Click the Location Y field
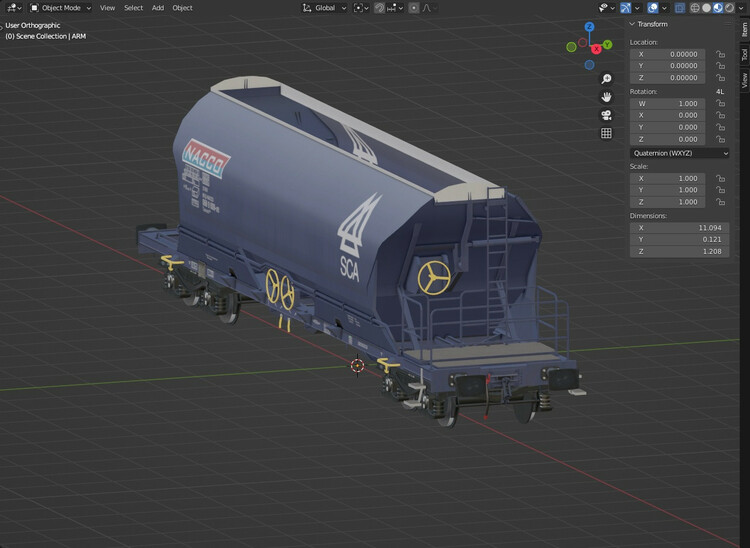Image resolution: width=750 pixels, height=548 pixels. point(667,66)
